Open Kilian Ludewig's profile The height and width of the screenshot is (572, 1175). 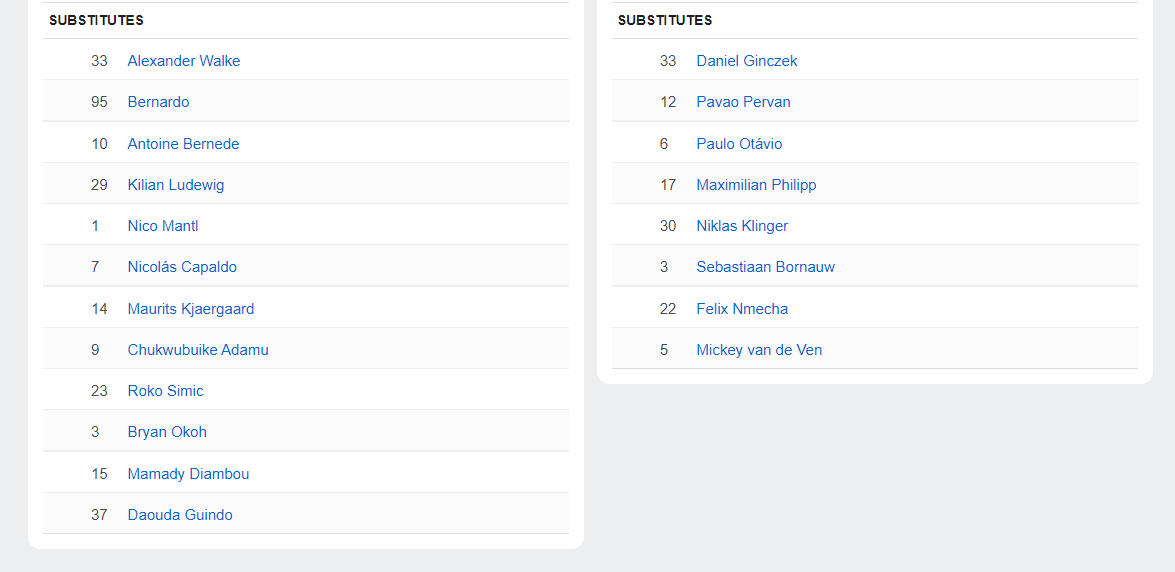(176, 185)
